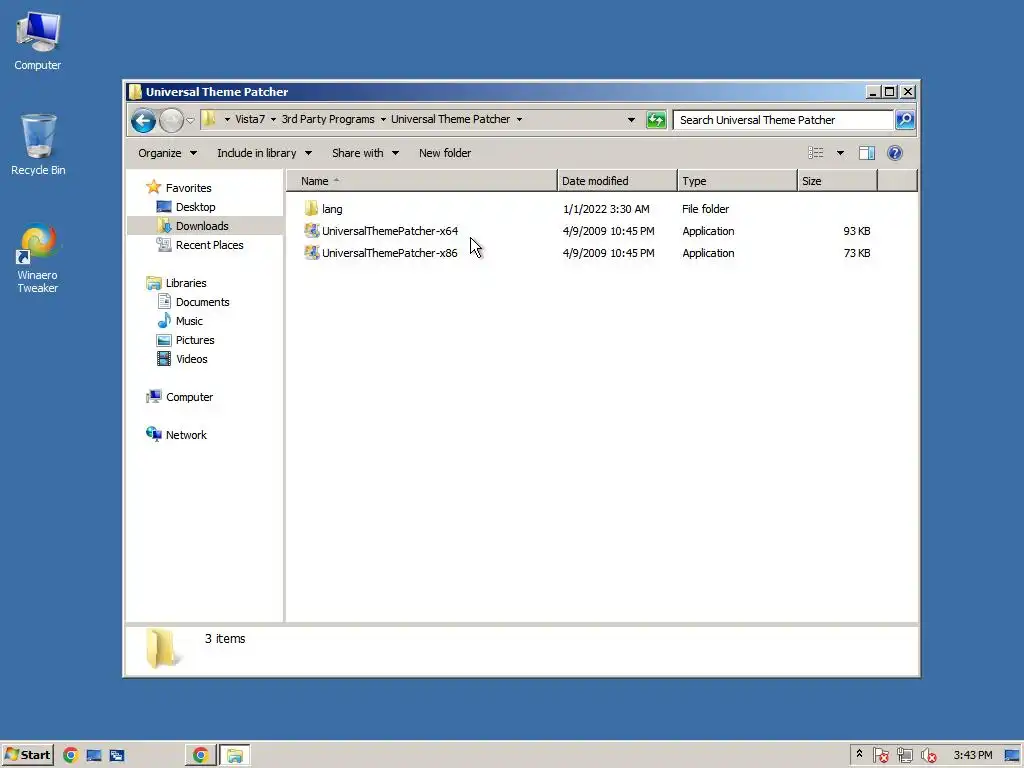The width and height of the screenshot is (1024, 768).
Task: Open the Start menu
Action: tap(27, 755)
